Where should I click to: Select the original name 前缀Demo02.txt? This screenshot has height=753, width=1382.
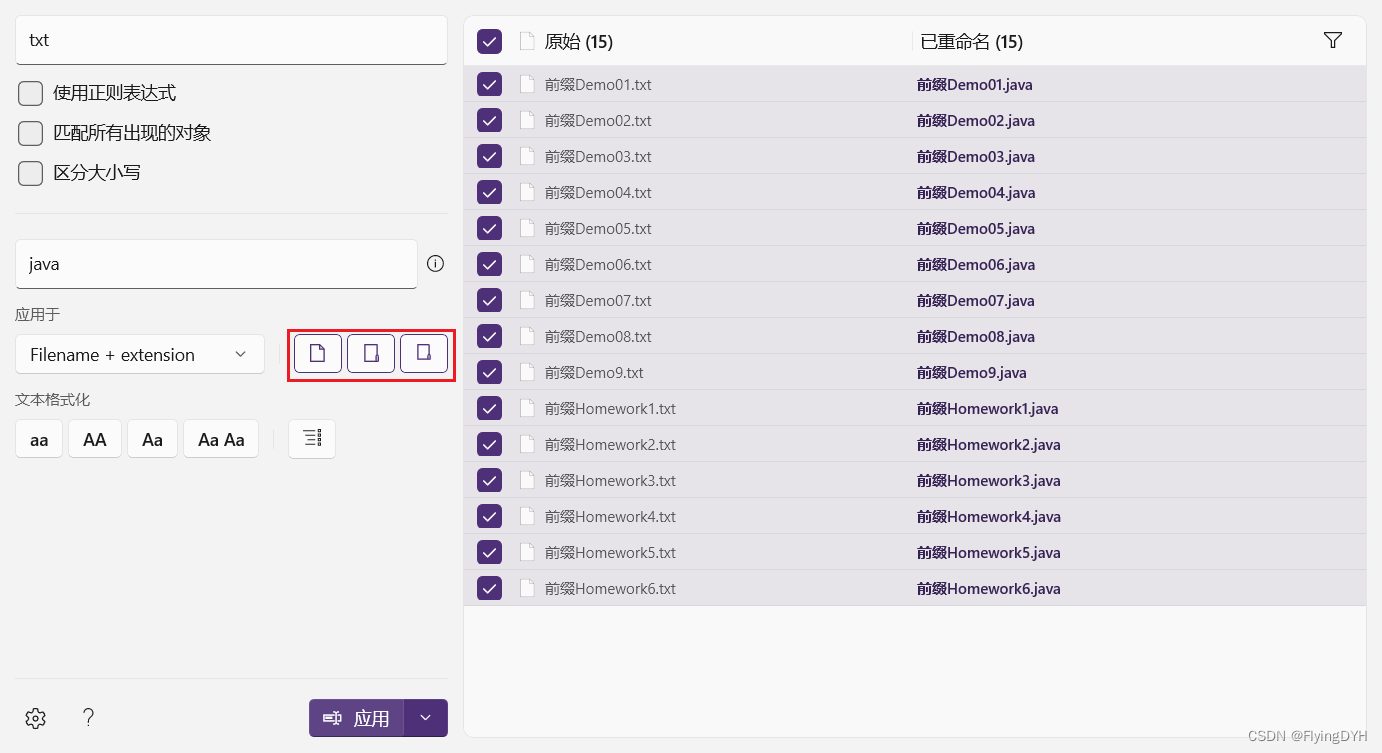pyautogui.click(x=598, y=120)
